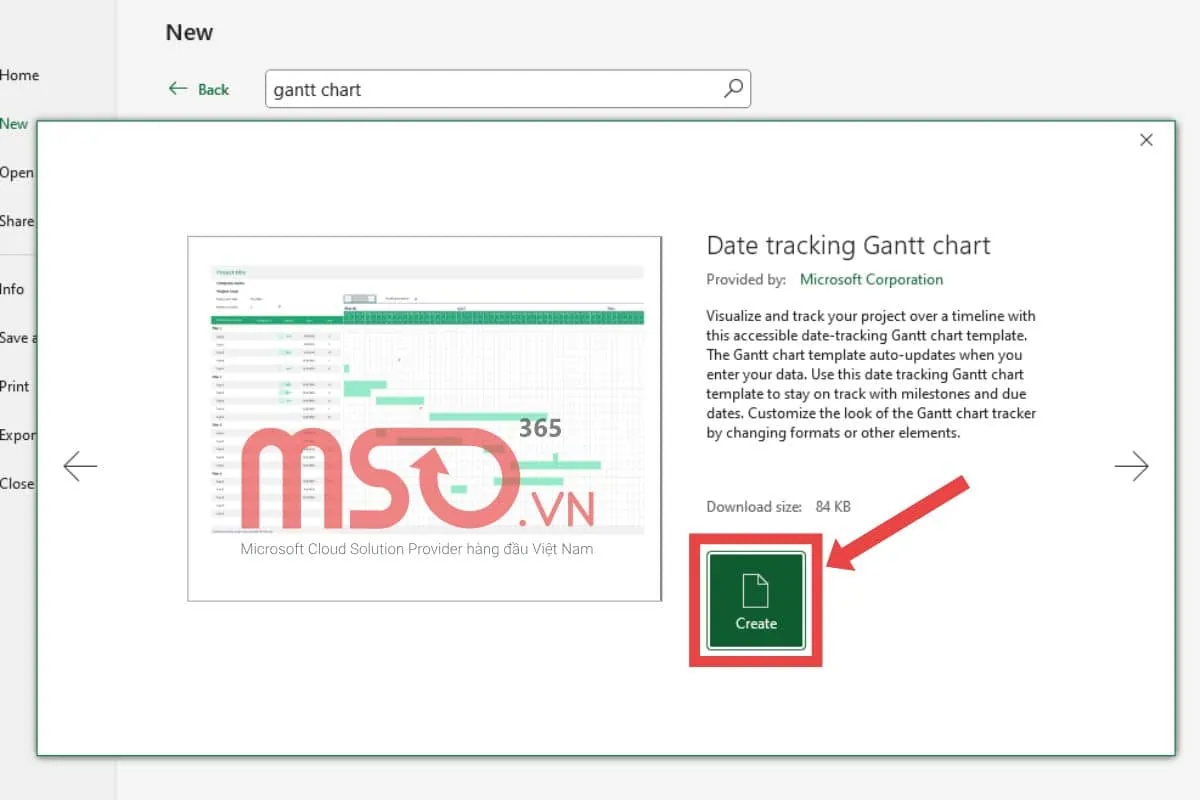Open the Home section from the sidebar
Image resolution: width=1200 pixels, height=800 pixels.
click(x=22, y=75)
